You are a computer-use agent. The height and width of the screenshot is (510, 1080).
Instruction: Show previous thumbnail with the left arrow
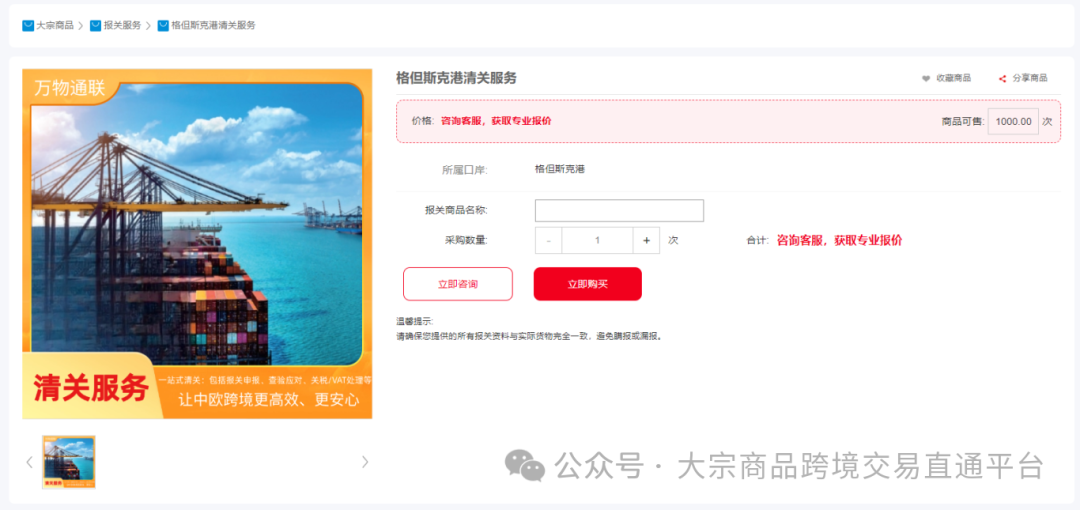point(29,462)
